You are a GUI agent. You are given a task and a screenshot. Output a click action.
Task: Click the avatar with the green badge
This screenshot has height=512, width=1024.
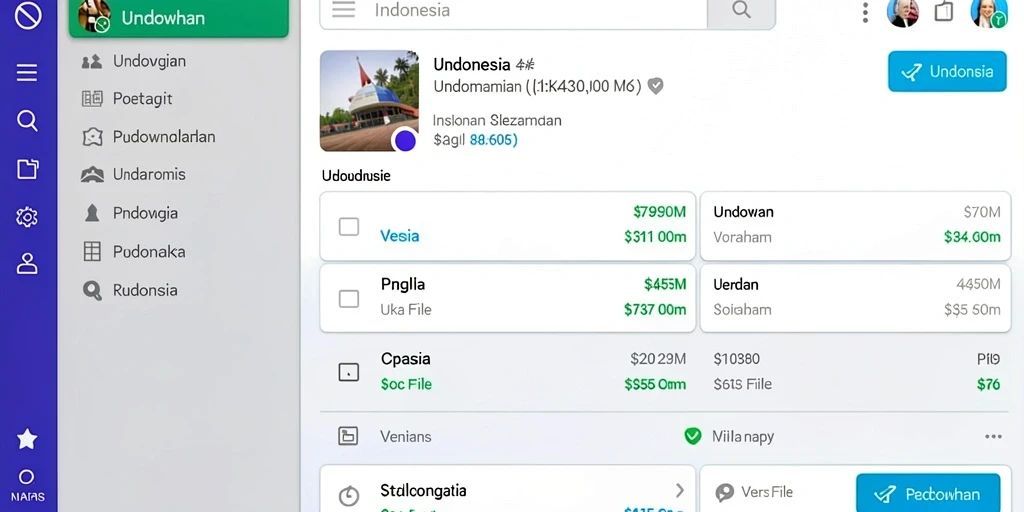click(x=988, y=13)
